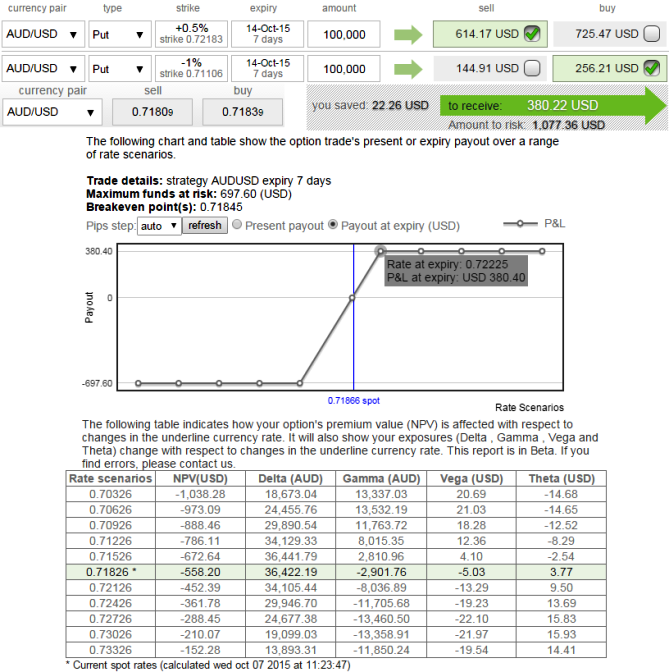Click the Vega value 20.69

[x=471, y=494]
